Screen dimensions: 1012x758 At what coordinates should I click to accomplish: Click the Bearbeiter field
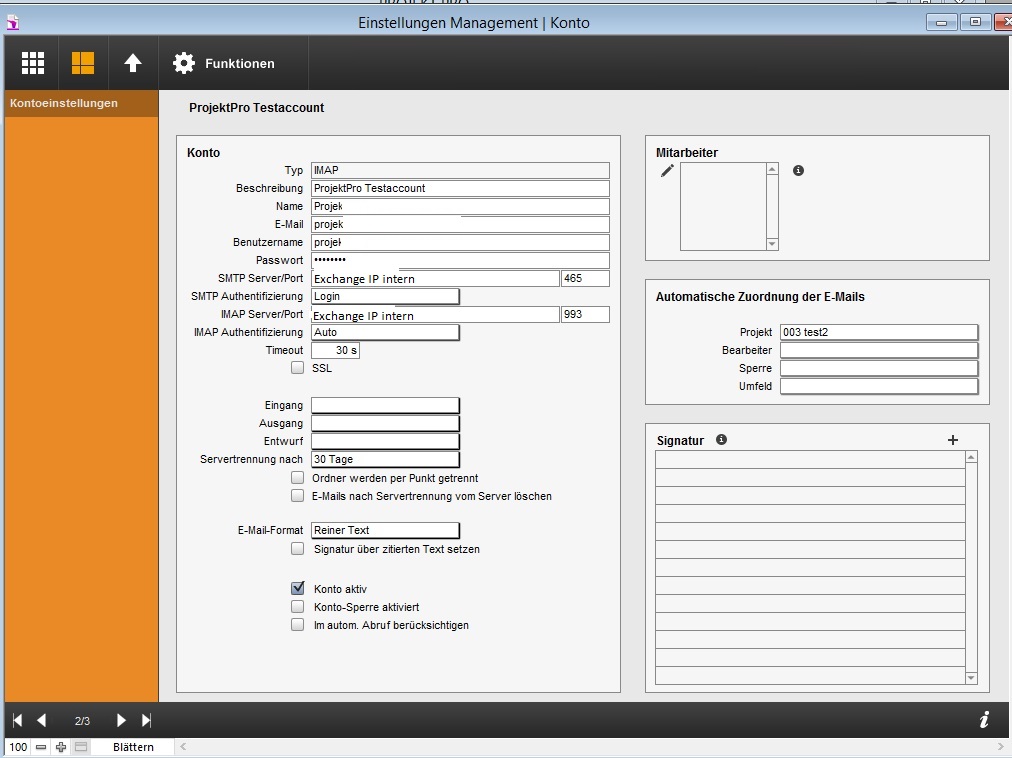(879, 351)
